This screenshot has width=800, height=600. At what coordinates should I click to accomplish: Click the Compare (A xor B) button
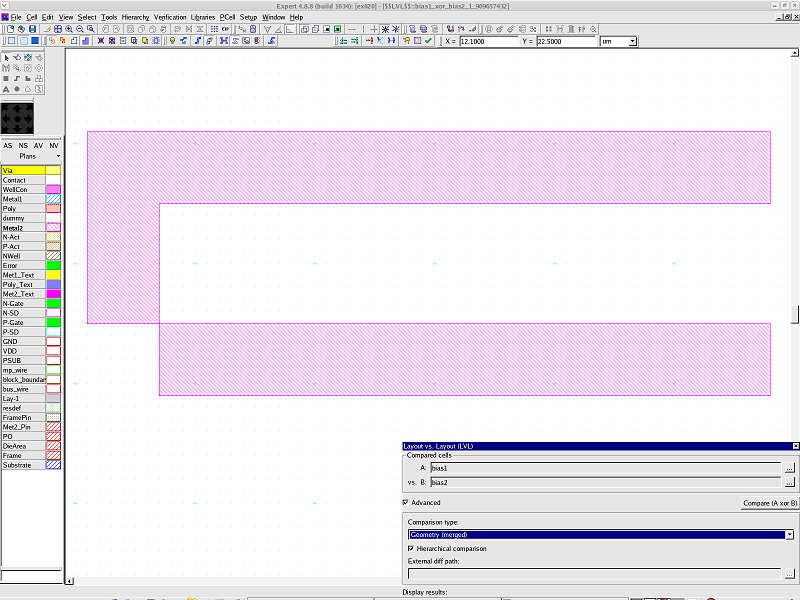(769, 503)
